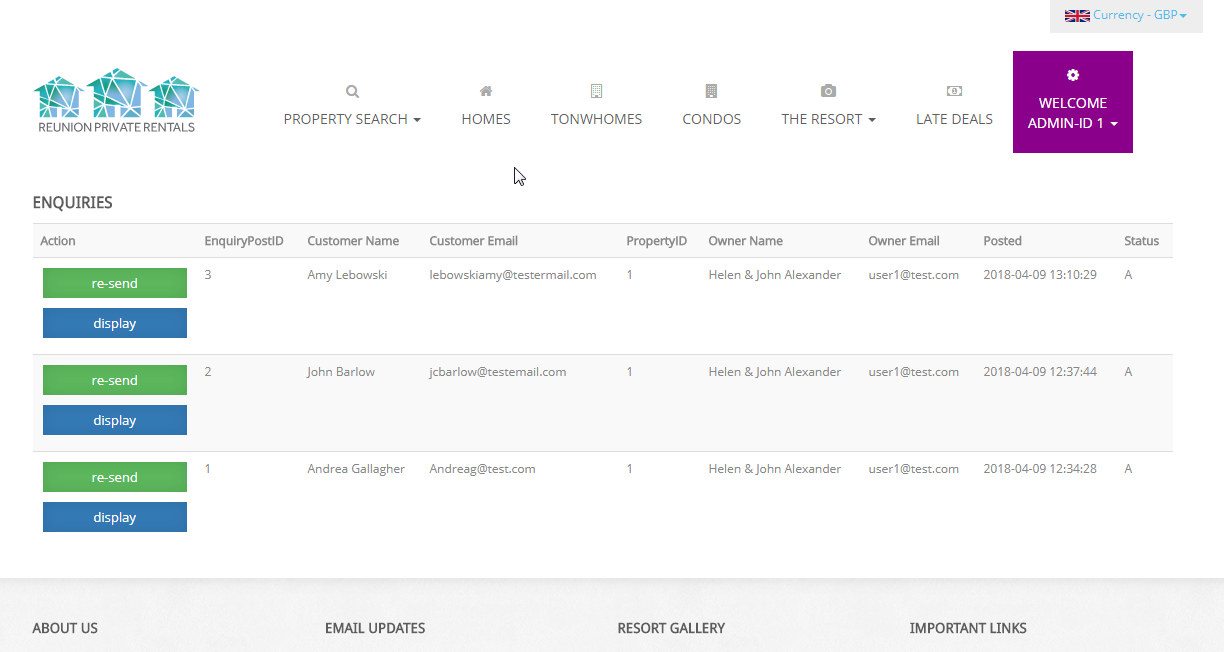Re-send enquiry from John Barlow
The width and height of the screenshot is (1224, 652).
point(115,380)
